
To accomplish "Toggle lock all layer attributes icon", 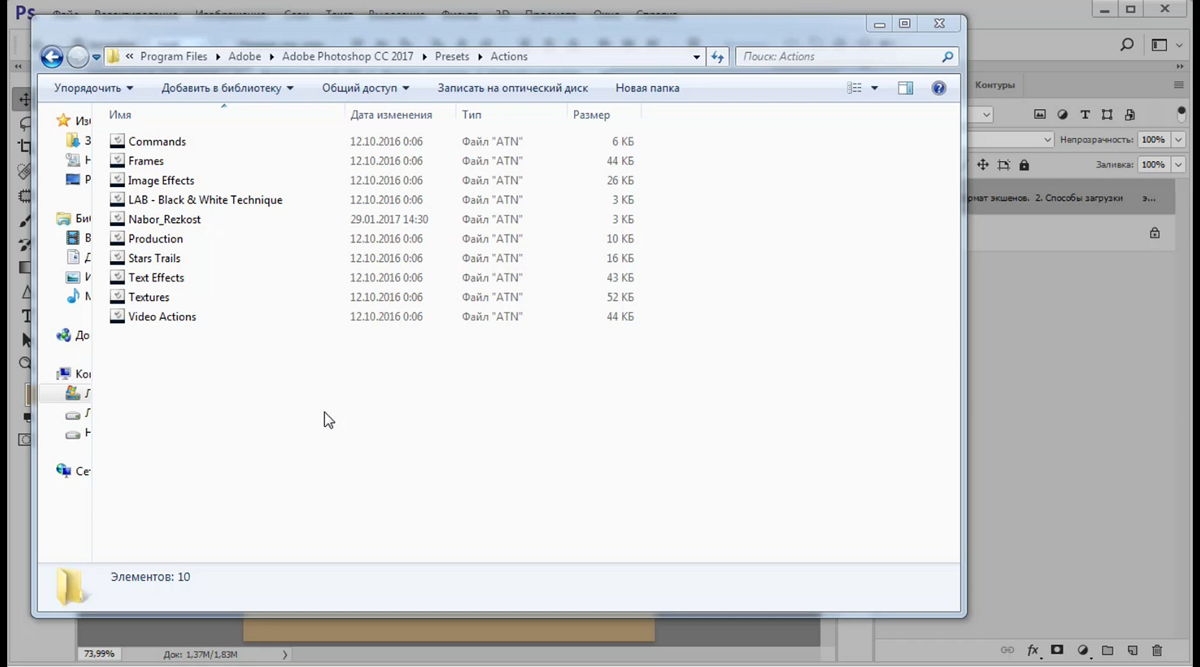I will (x=1024, y=164).
